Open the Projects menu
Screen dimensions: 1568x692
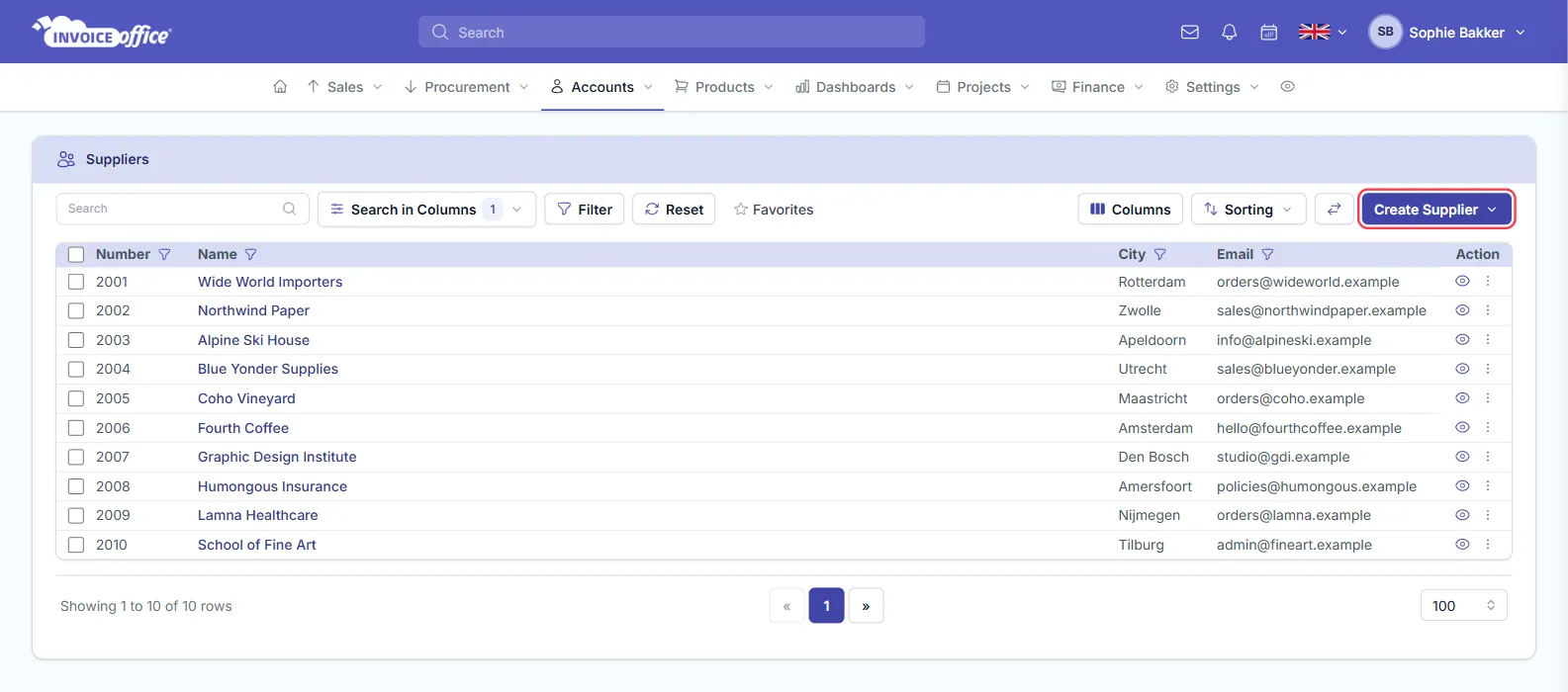point(982,87)
